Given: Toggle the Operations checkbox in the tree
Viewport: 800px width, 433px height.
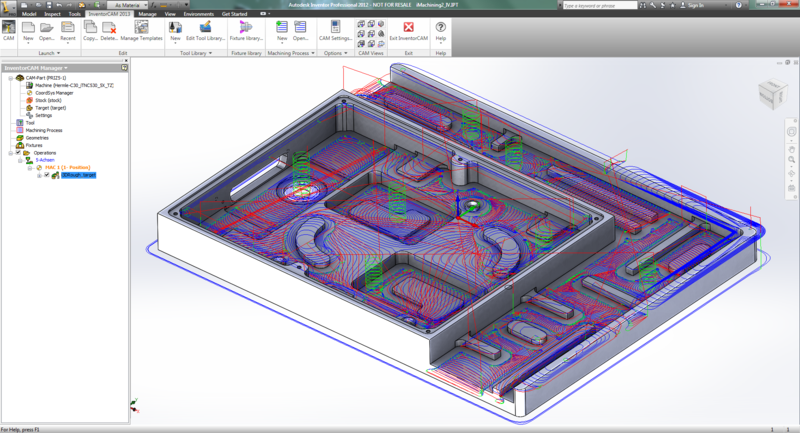Looking at the screenshot, I should [18, 153].
